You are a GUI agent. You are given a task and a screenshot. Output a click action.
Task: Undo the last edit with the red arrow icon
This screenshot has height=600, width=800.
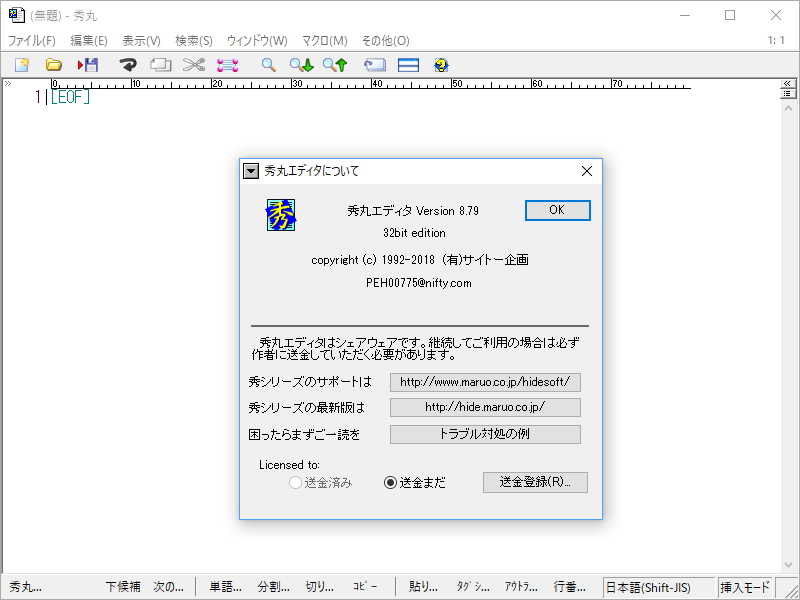(x=127, y=64)
